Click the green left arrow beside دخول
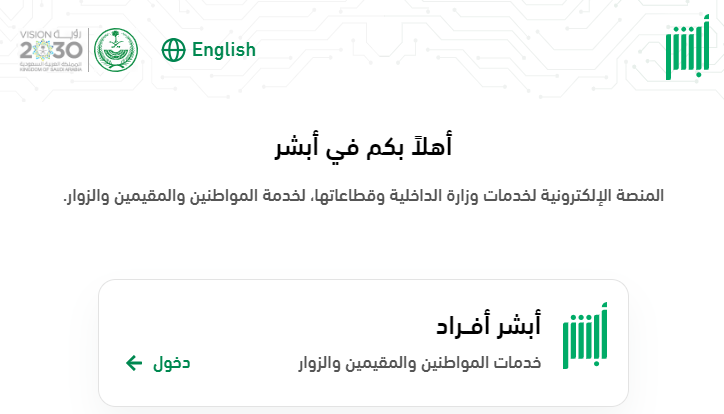Screen dimensions: 724x414 [134, 363]
